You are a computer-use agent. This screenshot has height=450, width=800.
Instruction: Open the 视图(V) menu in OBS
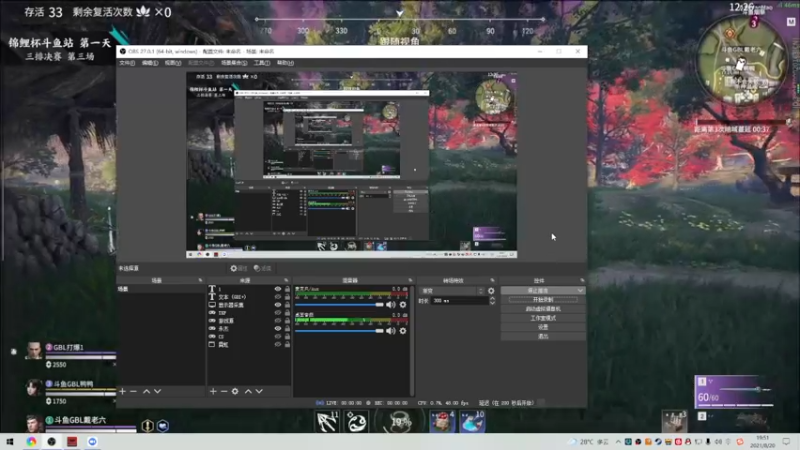point(173,63)
